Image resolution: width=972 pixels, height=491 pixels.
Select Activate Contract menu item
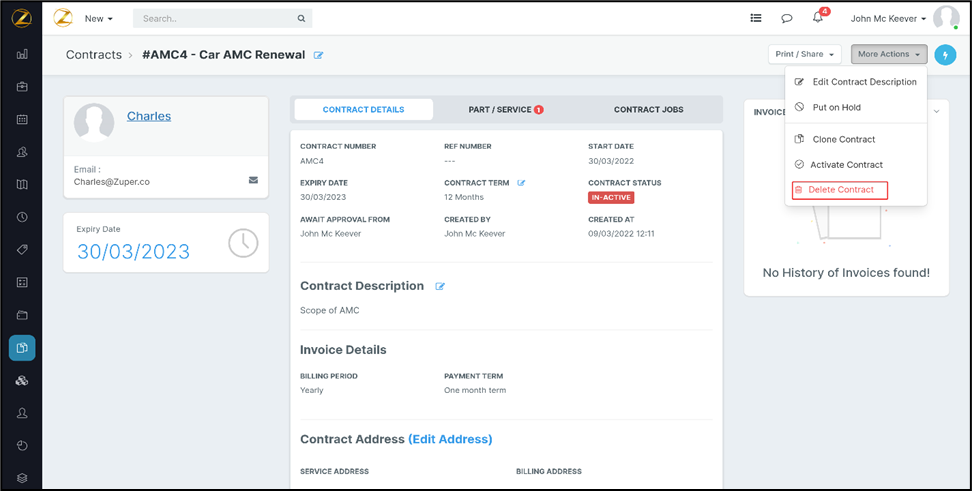coord(855,165)
